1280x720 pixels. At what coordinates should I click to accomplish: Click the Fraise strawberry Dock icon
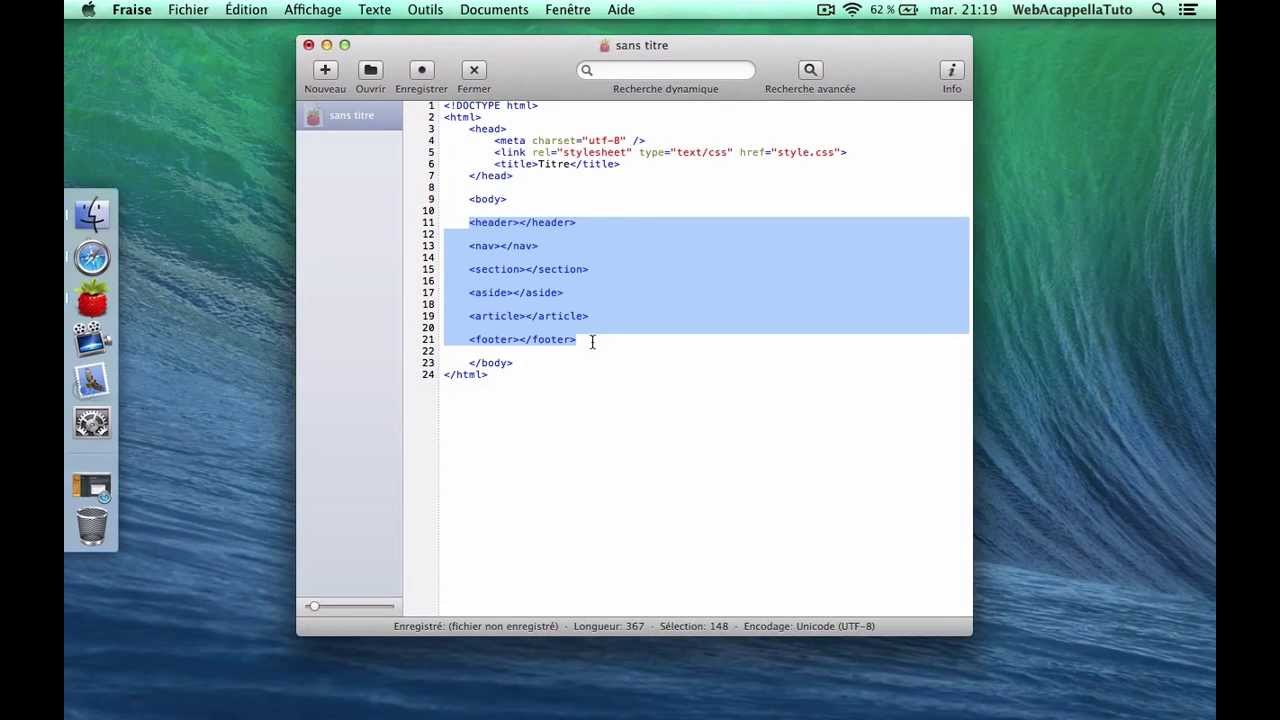[92, 299]
